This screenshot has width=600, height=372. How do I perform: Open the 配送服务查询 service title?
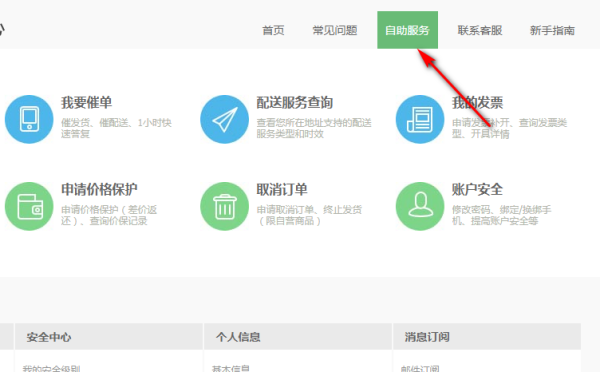pyautogui.click(x=295, y=103)
